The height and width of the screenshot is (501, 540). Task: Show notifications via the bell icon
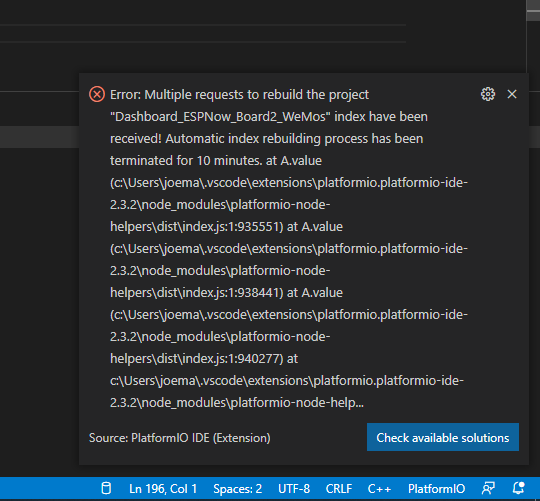tap(518, 488)
